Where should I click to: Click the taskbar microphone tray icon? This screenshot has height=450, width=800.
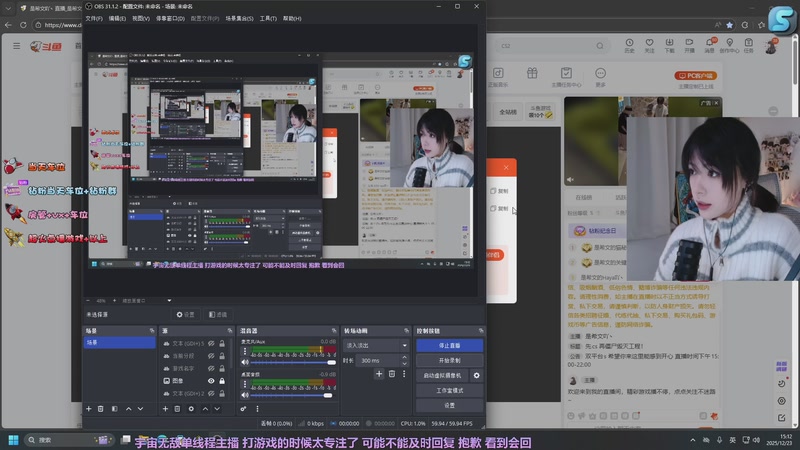point(719,440)
